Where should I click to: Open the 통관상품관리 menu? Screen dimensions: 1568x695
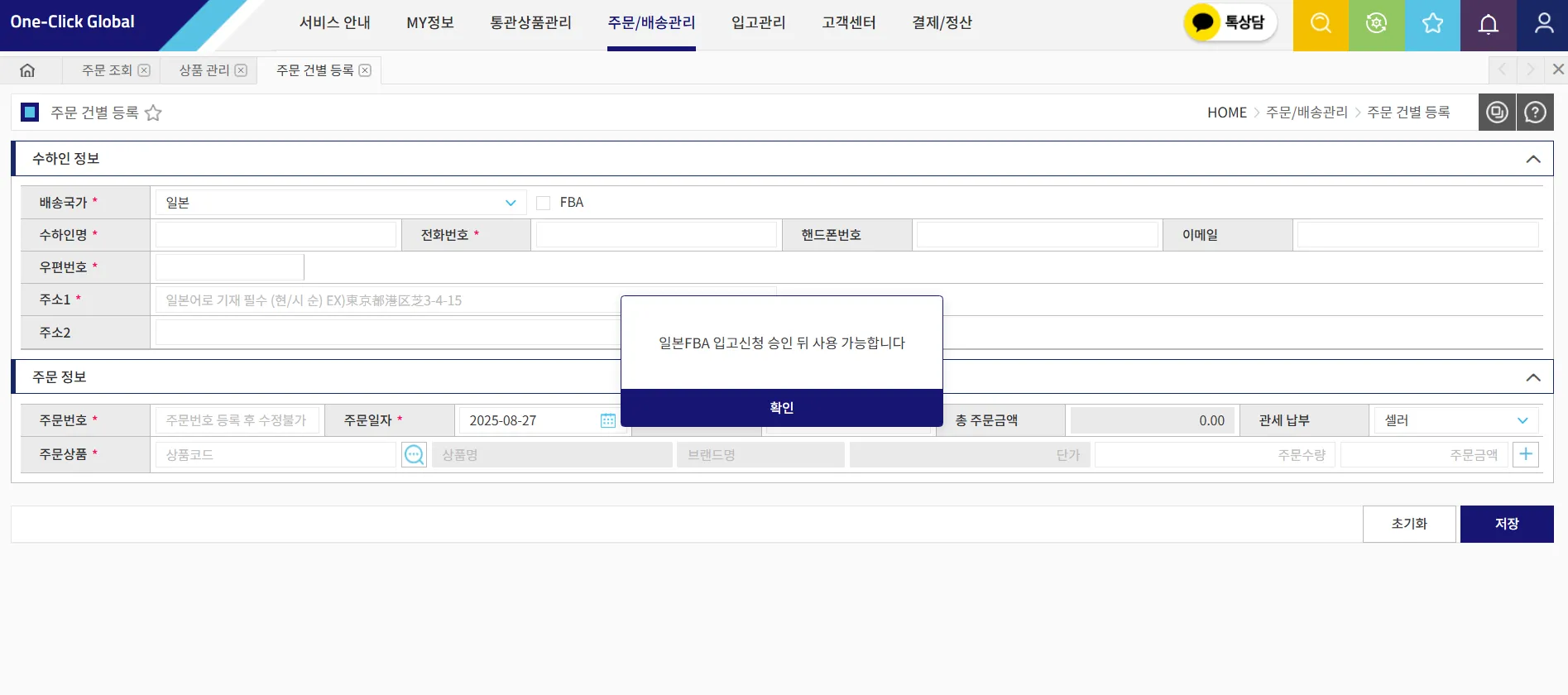coord(531,23)
